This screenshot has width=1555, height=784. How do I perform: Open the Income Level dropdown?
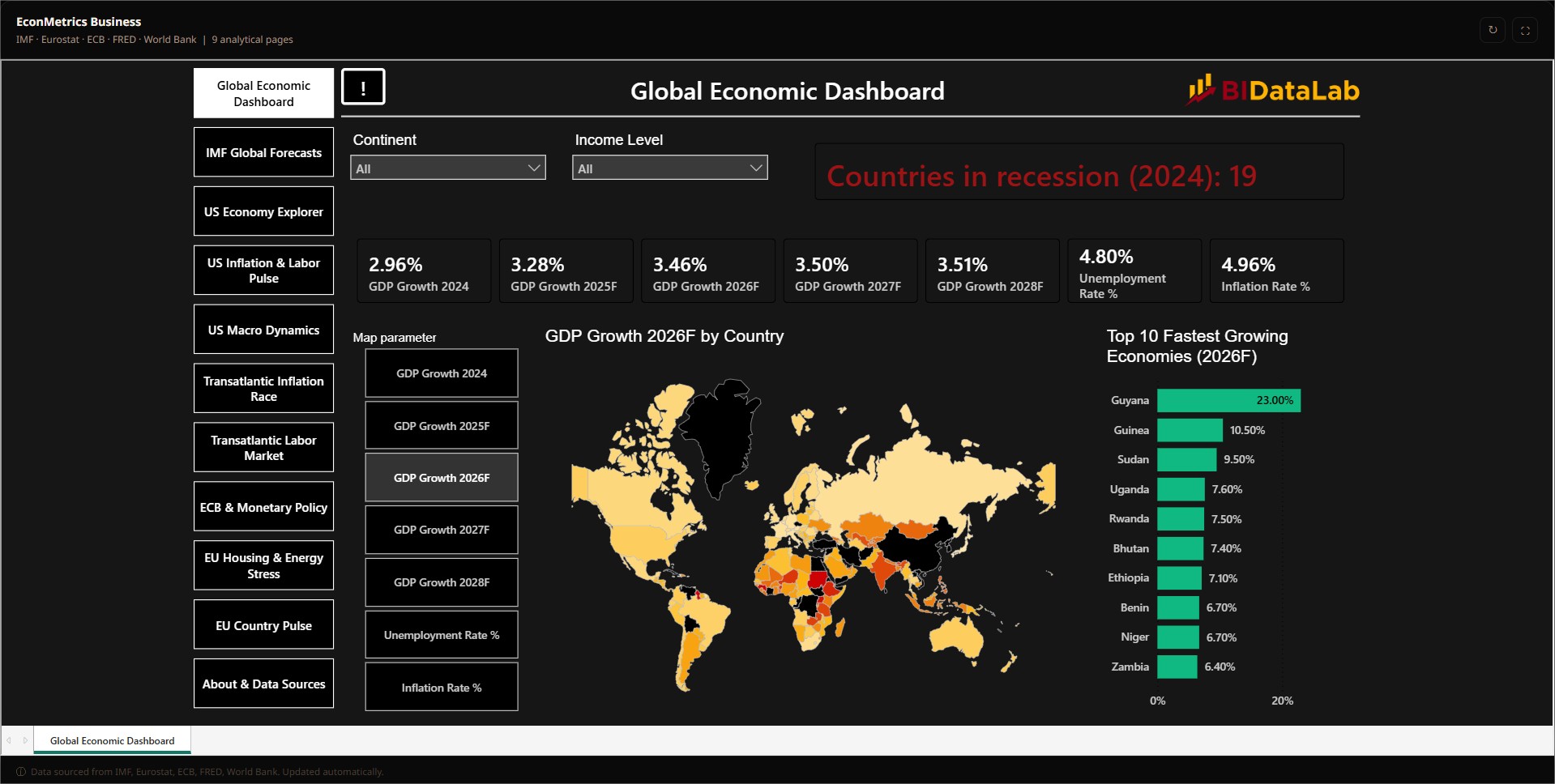[670, 168]
